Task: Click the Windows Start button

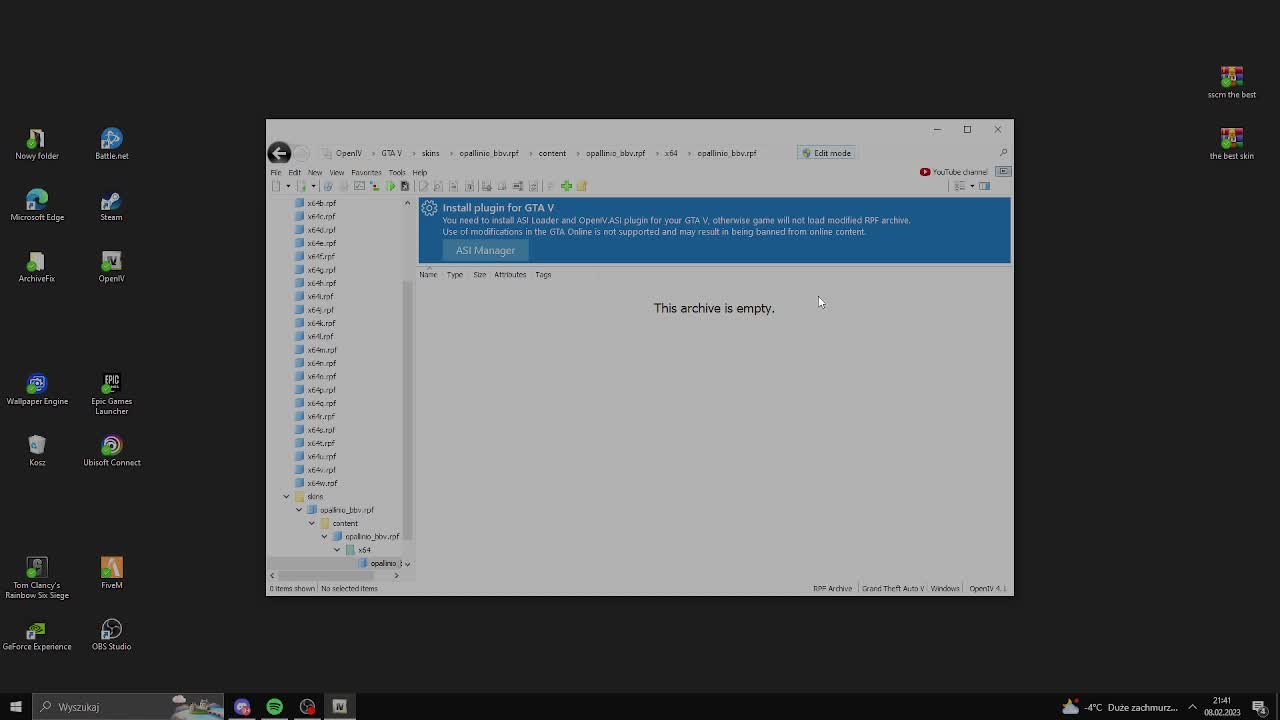Action: pos(14,707)
